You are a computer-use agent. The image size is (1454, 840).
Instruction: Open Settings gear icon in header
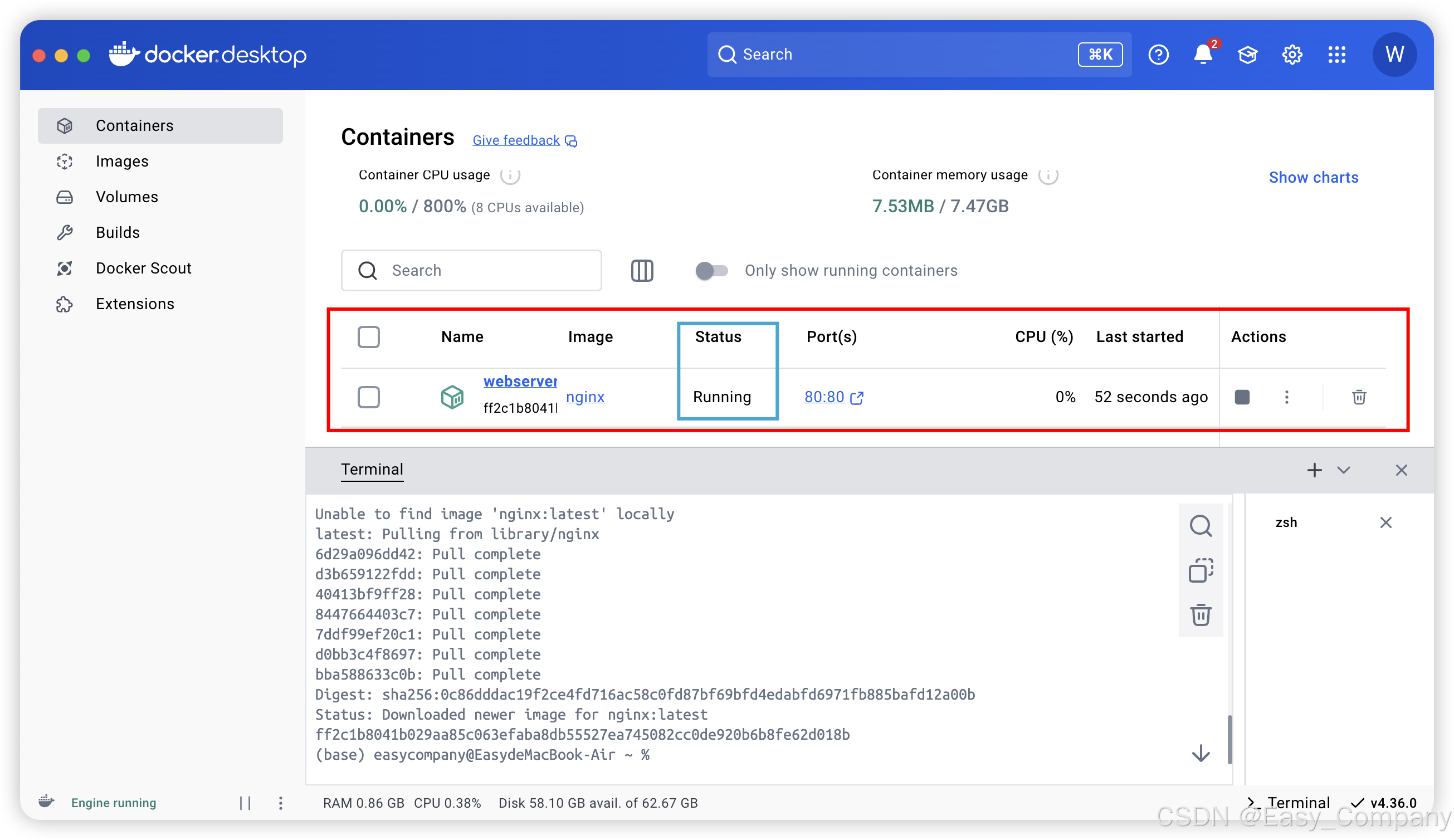coord(1292,55)
